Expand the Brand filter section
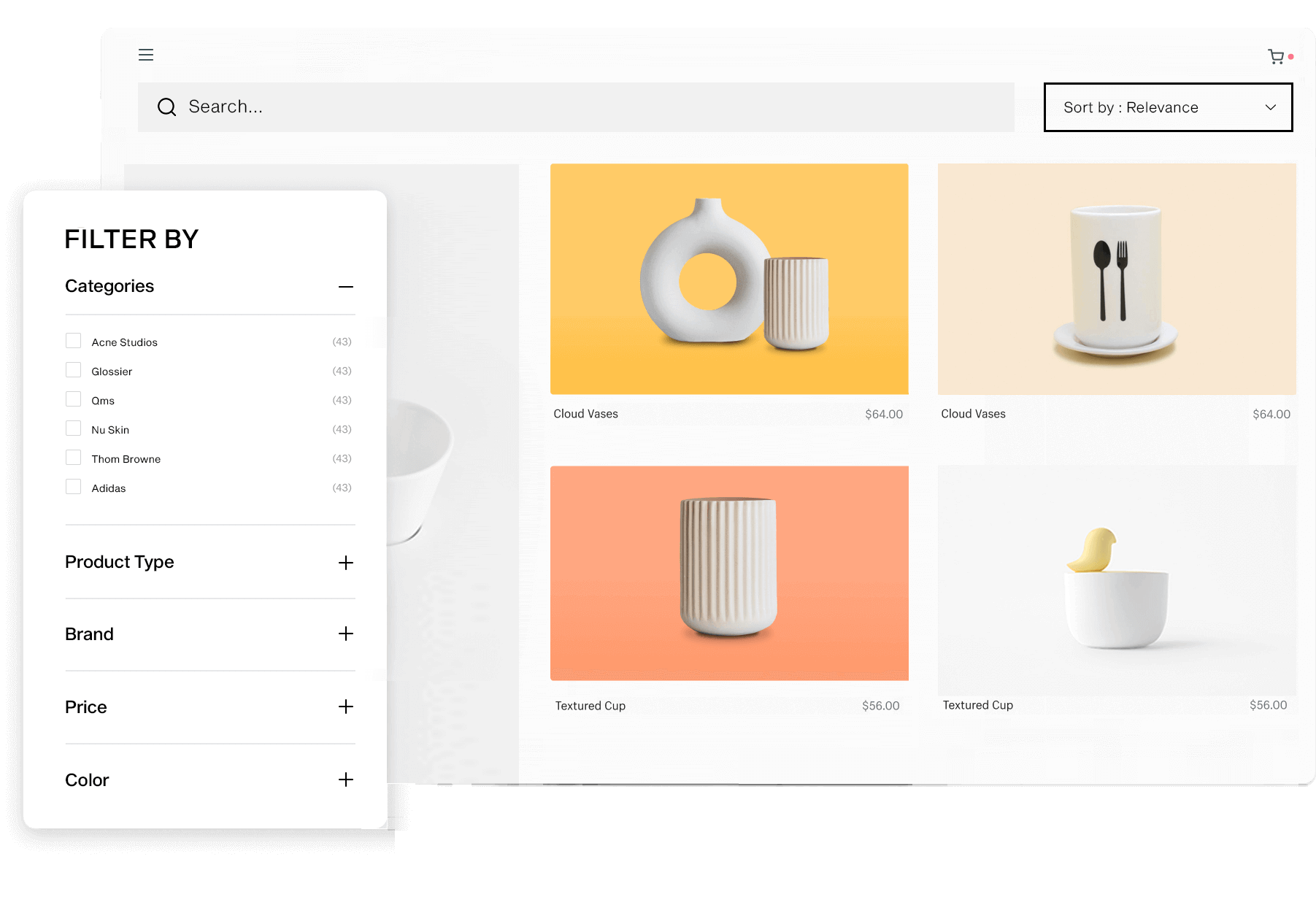1316x916 pixels. click(x=345, y=634)
